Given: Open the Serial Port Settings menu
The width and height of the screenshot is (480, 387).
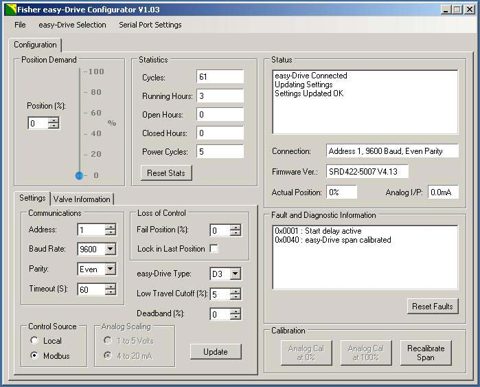Looking at the screenshot, I should coord(150,25).
